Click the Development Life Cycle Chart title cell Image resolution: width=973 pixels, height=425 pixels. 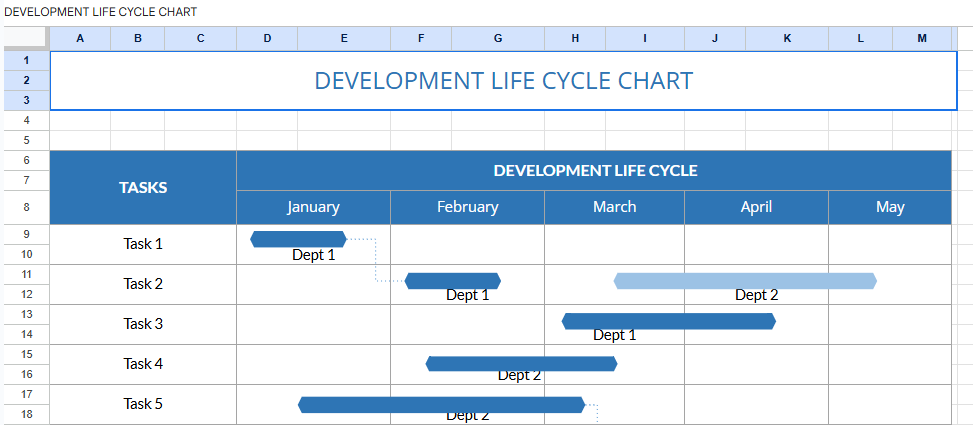pos(503,81)
